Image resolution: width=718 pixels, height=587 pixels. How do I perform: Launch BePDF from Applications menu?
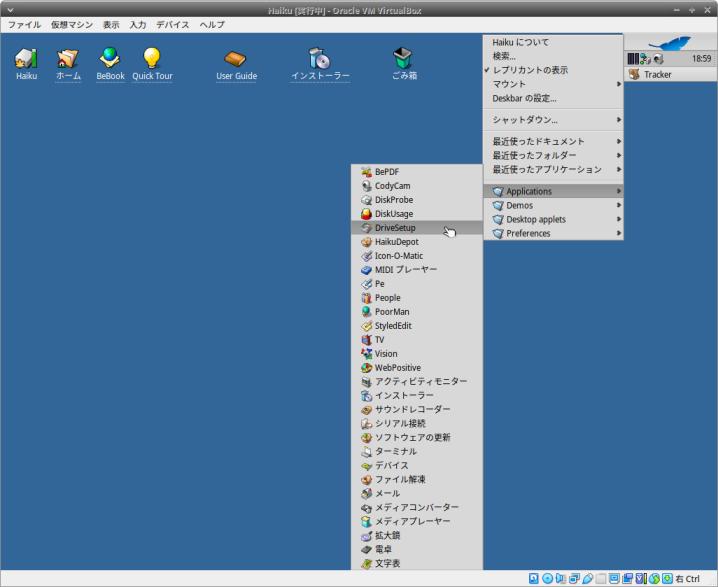tap(417, 172)
